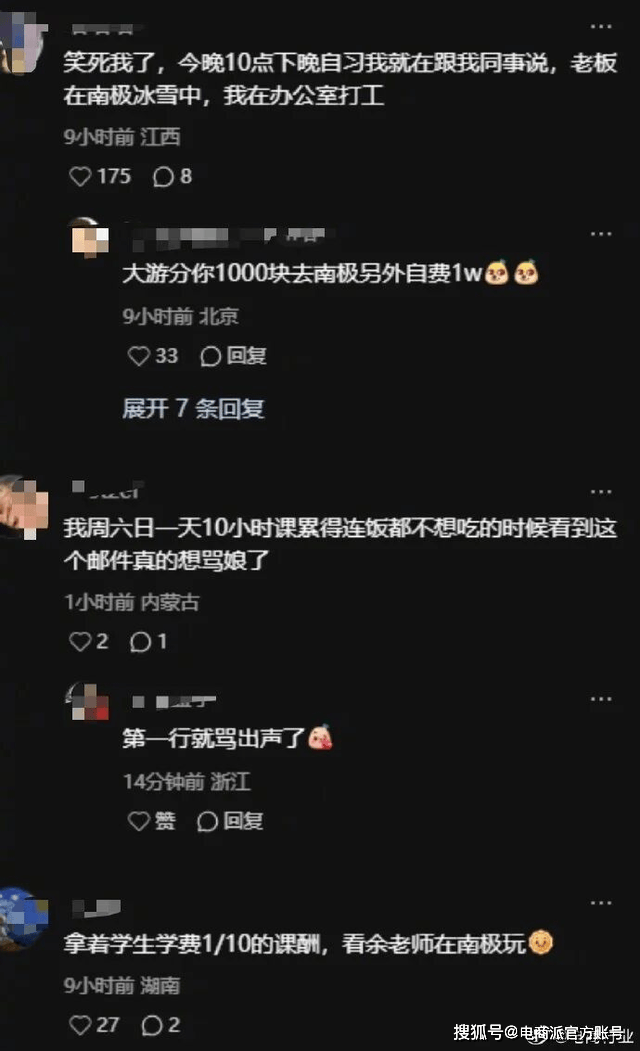Viewport: 640px width, 1051px height.
Task: Open the more options menu on the Jiangxi comment
Action: tap(600, 27)
